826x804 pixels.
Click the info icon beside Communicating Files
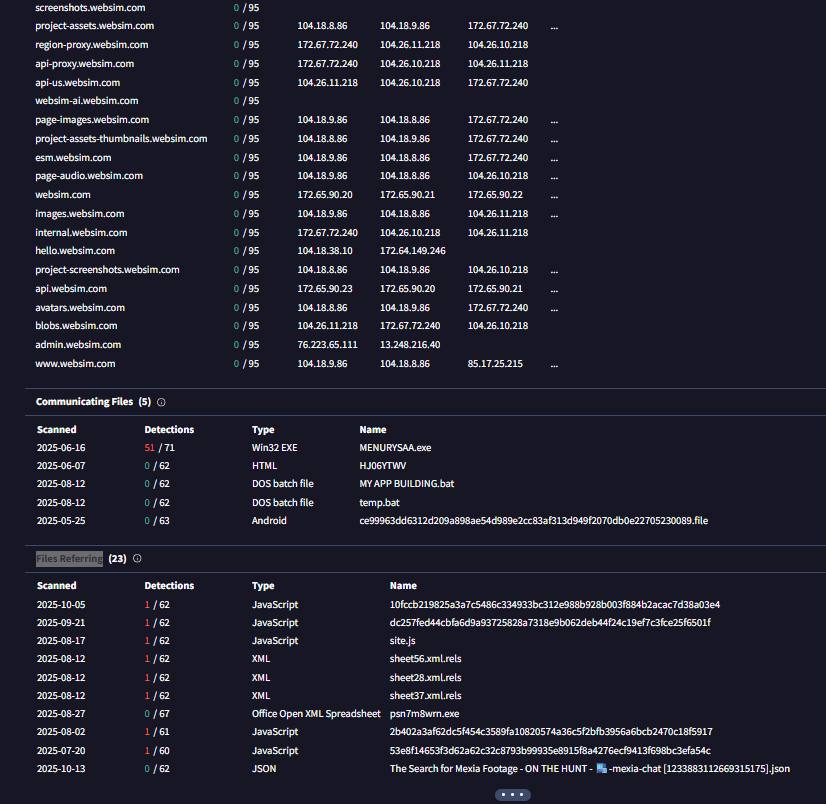pos(162,402)
